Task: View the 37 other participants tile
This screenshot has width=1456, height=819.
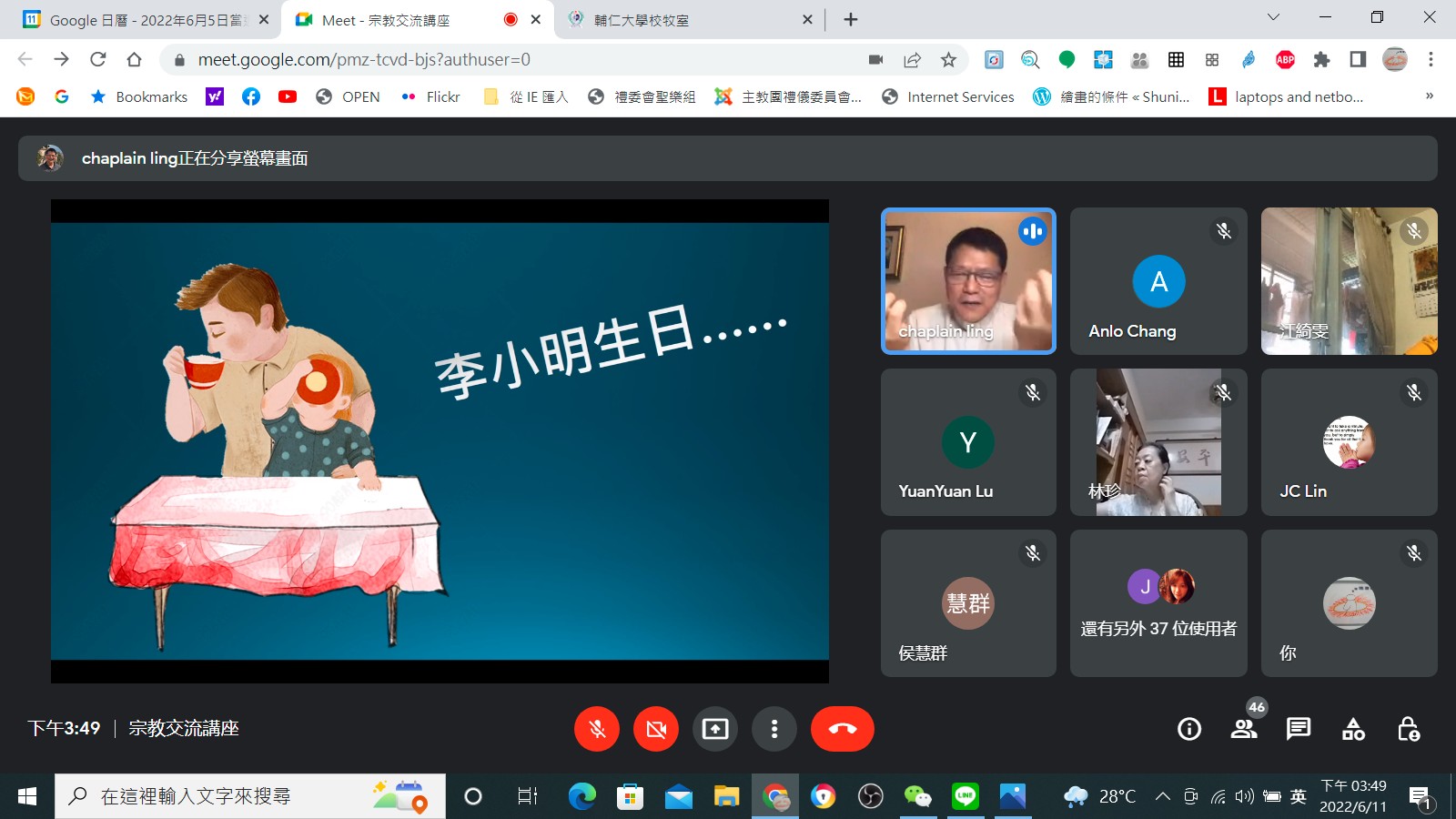Action: [1158, 603]
